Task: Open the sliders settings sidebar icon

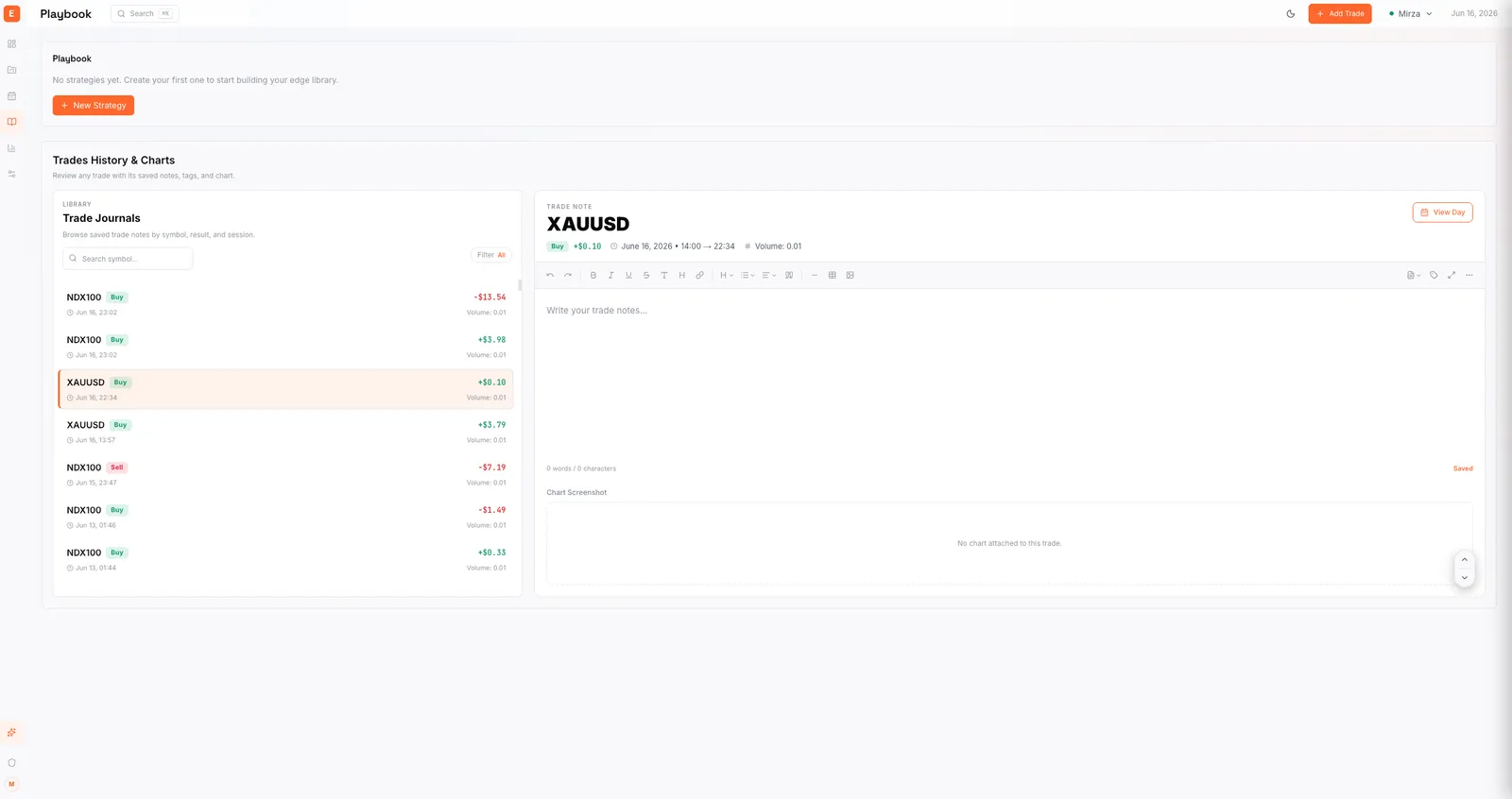Action: click(11, 174)
